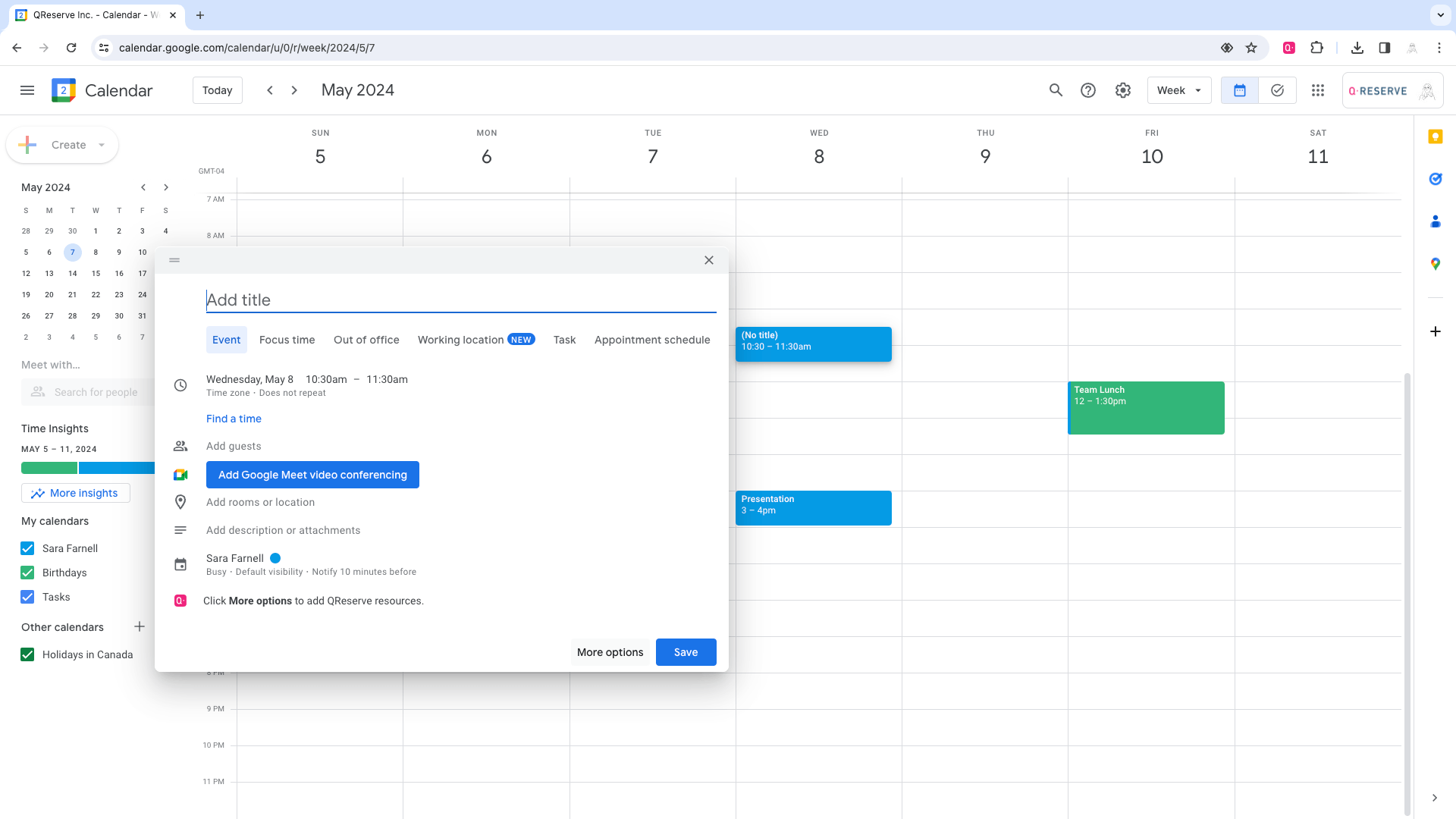Go to next month in mini calendar
The image size is (1456, 819).
[x=166, y=187]
